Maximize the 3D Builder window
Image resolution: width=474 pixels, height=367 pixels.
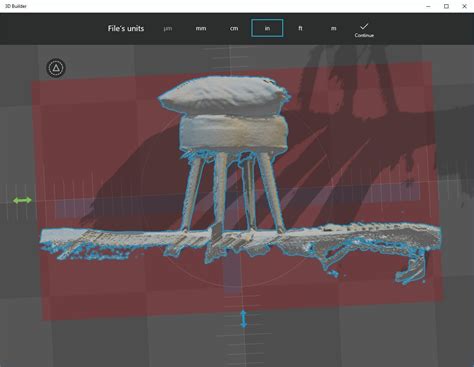[446, 6]
